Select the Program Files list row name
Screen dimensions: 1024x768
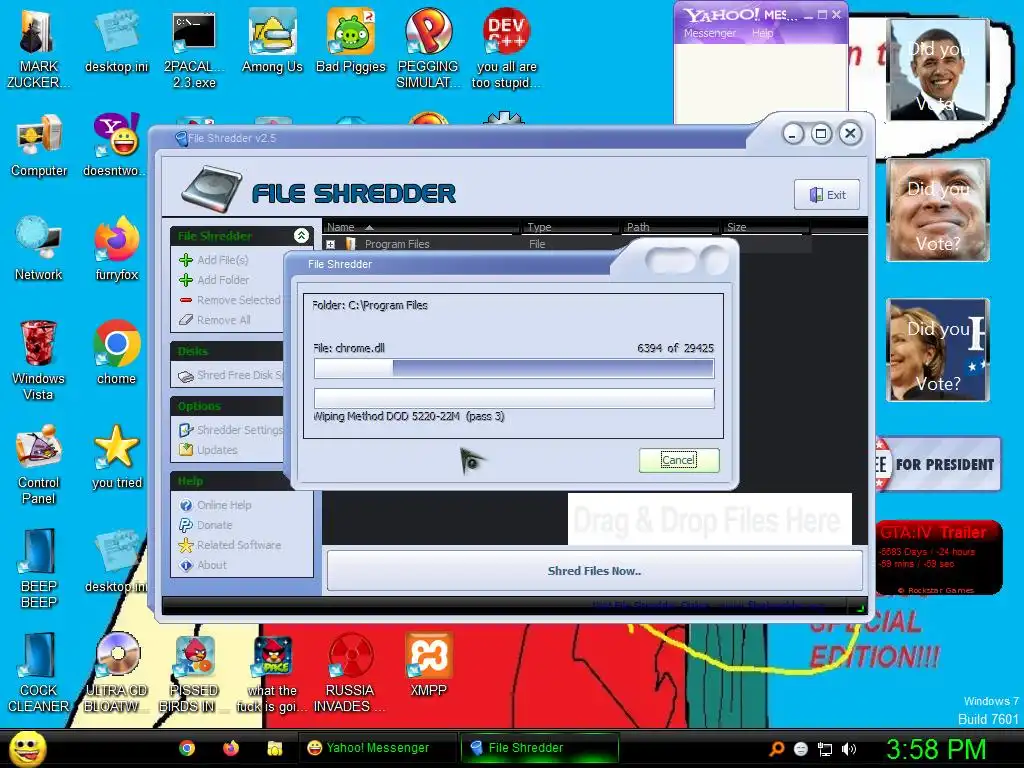[397, 244]
